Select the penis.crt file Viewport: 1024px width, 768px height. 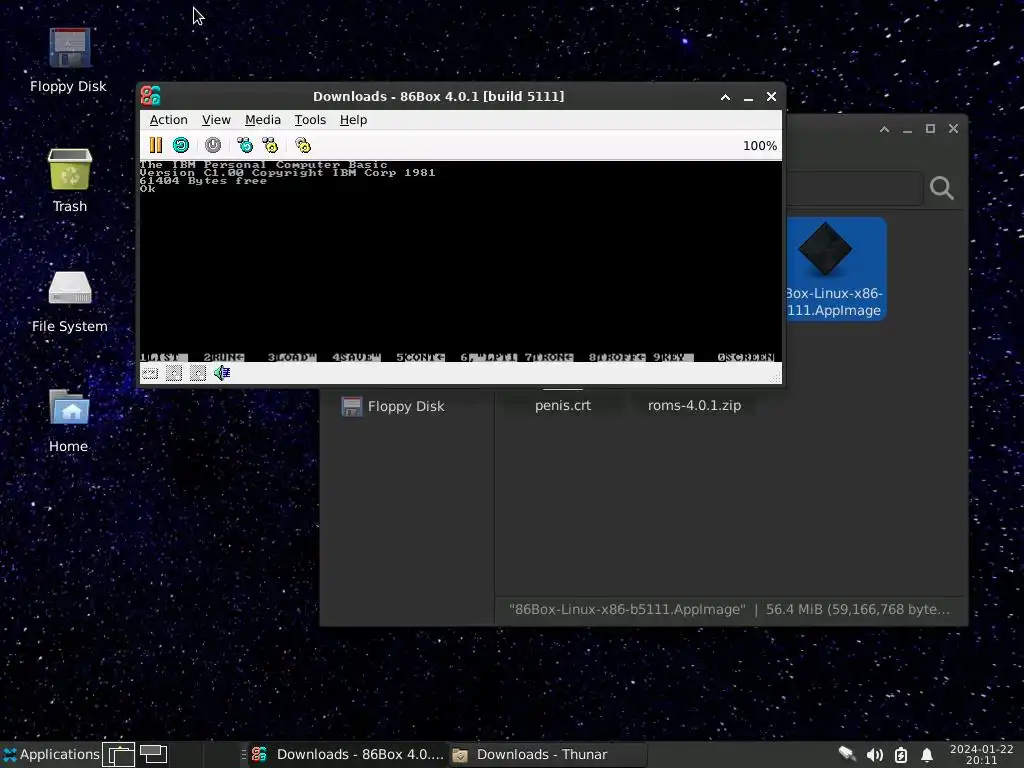click(563, 405)
